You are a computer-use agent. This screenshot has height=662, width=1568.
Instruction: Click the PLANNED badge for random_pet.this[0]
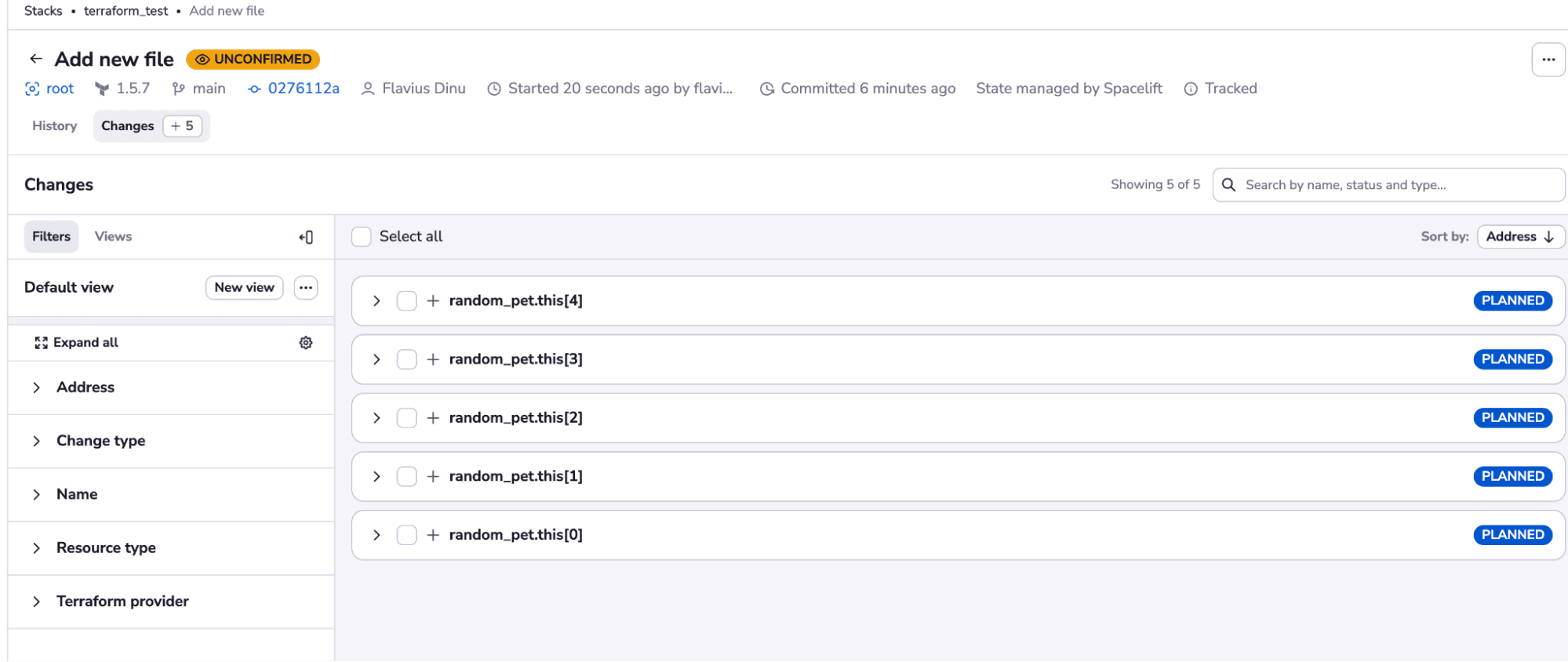pos(1512,535)
